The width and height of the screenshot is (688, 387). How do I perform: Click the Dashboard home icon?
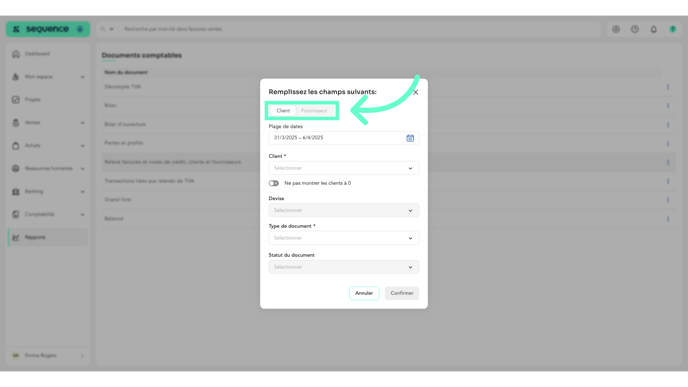16,54
